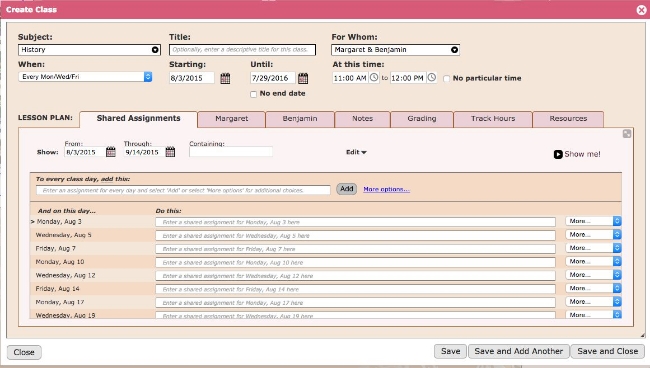Open For Whom dropdown Margaret & Benjamin
The image size is (650, 368).
pos(395,50)
